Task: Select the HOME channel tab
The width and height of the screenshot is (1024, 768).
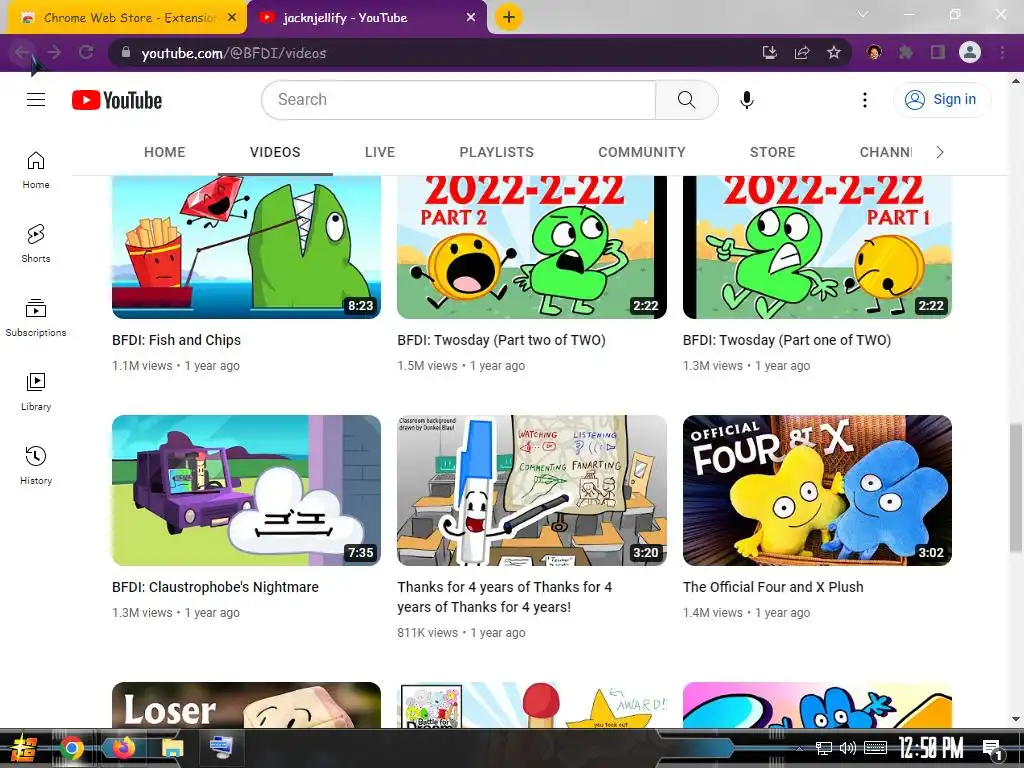Action: click(165, 152)
